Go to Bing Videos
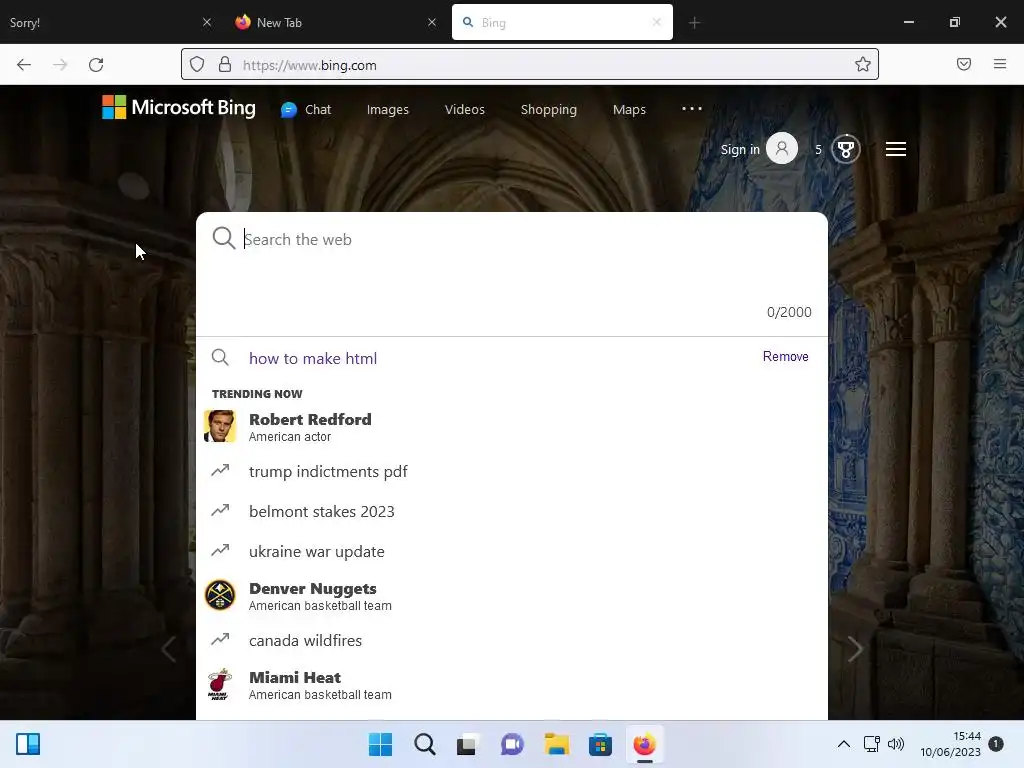1024x768 pixels. tap(465, 110)
